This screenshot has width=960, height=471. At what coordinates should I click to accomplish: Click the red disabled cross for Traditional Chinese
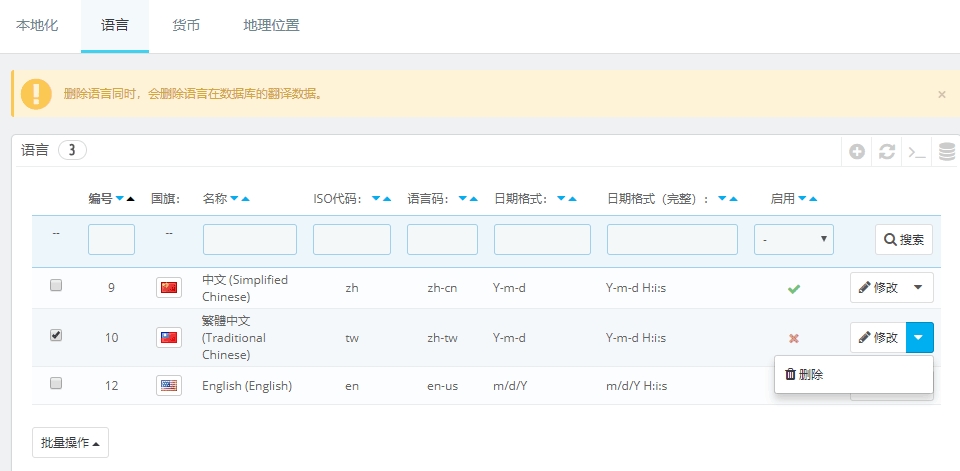[794, 338]
